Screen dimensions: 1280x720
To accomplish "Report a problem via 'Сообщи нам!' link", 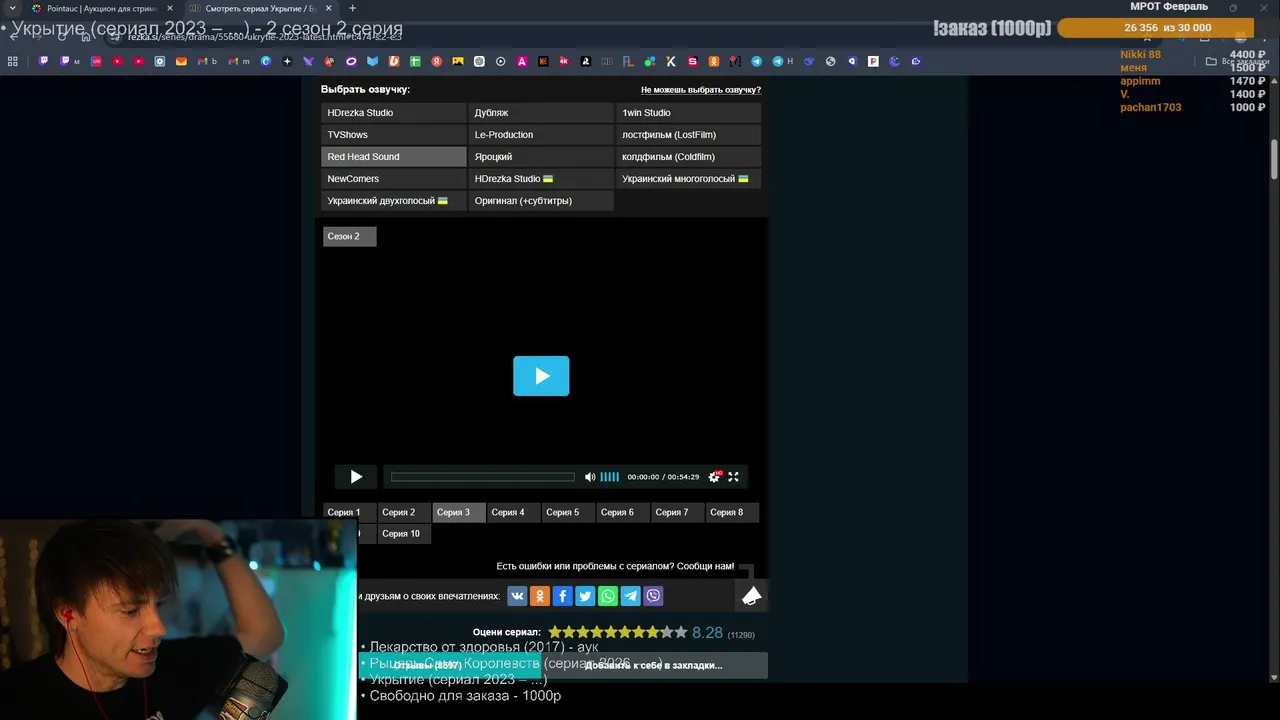I will [705, 566].
